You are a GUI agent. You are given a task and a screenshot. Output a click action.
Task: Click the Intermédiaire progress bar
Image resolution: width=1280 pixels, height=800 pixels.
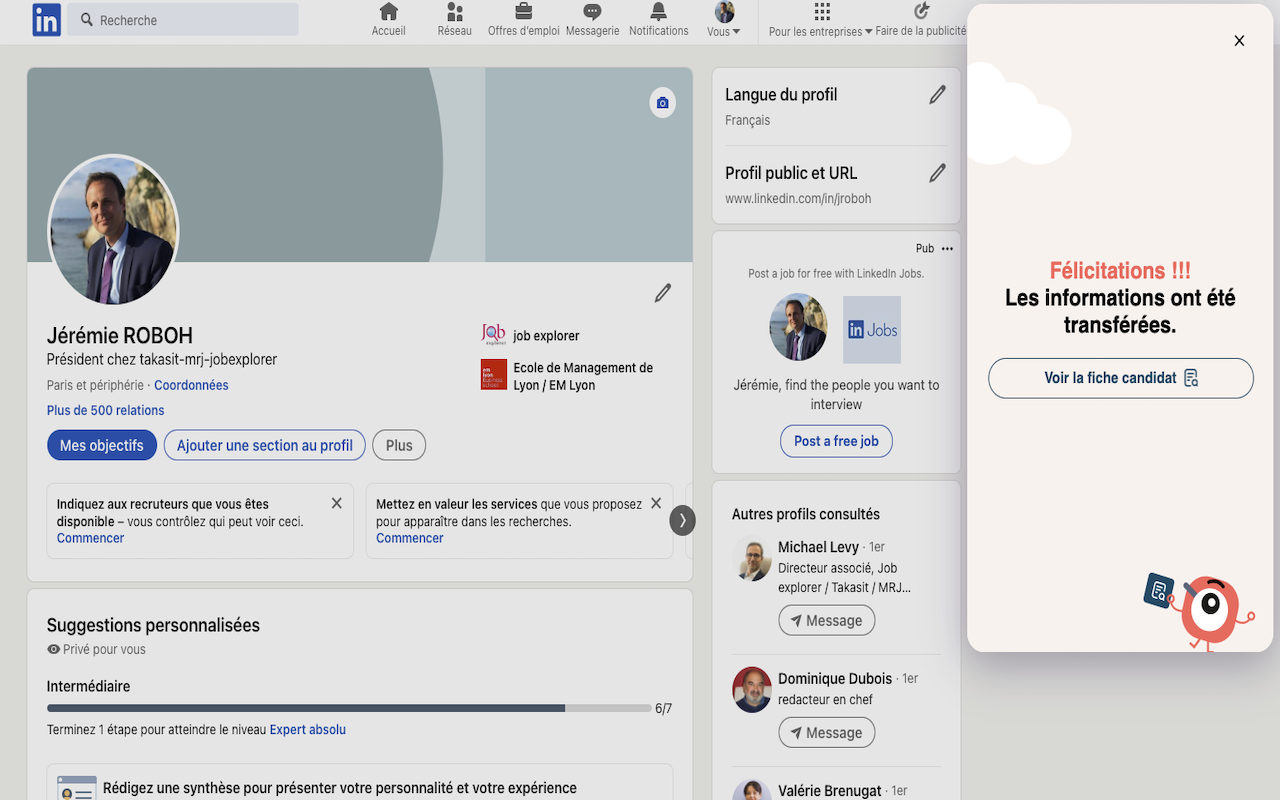(x=348, y=707)
